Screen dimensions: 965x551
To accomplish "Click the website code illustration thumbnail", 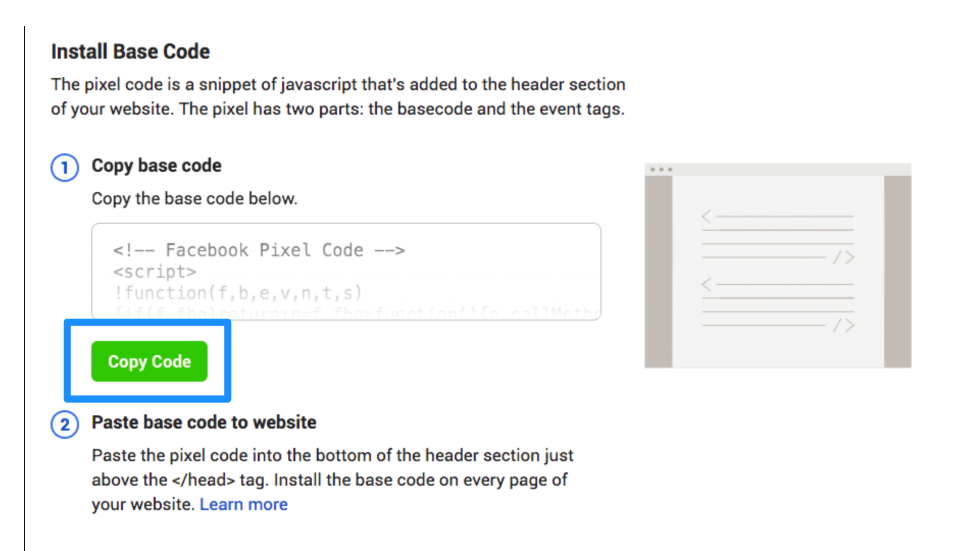I will click(778, 265).
